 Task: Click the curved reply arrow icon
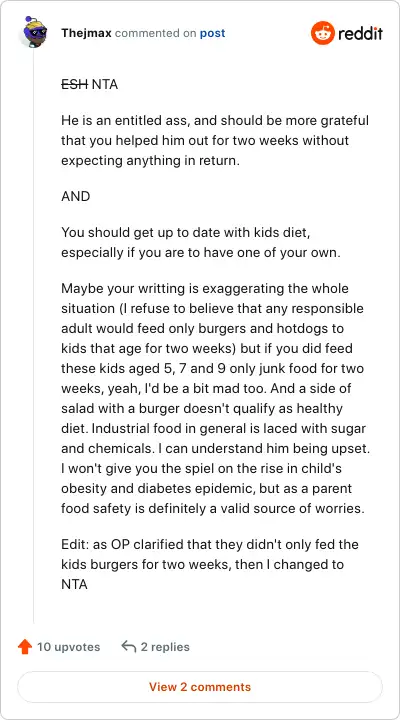[x=129, y=647]
